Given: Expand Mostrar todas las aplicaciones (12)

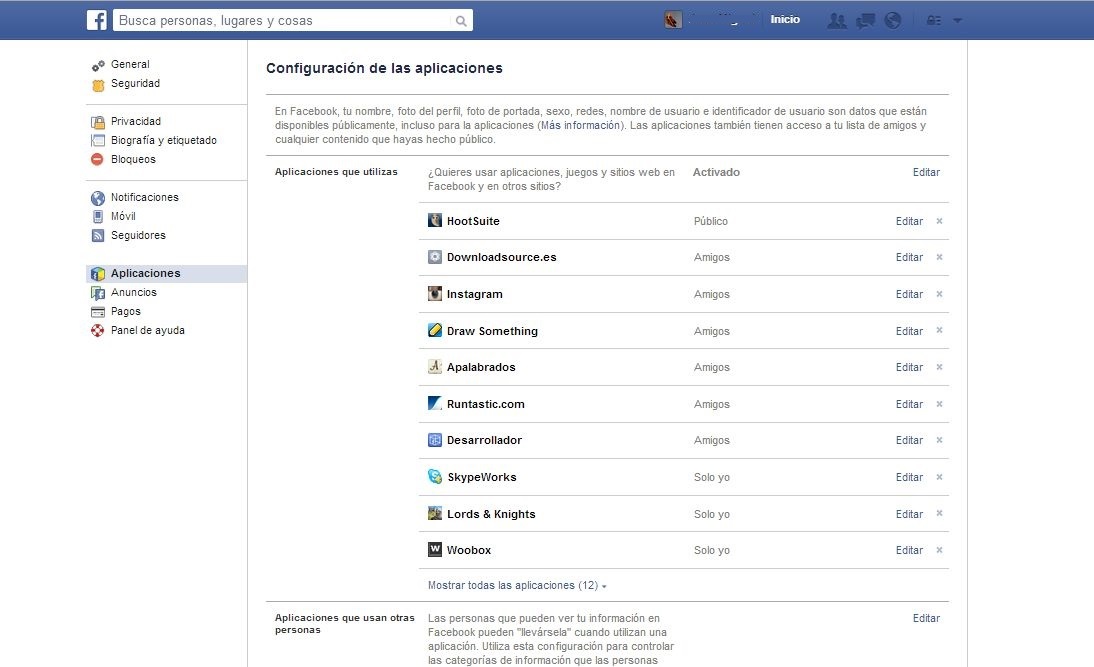Looking at the screenshot, I should coord(517,585).
